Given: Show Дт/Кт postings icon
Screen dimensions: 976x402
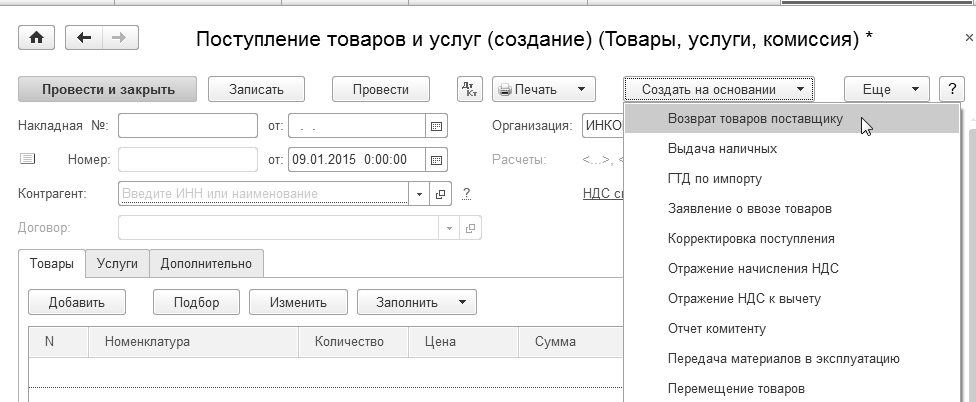Looking at the screenshot, I should click(469, 89).
